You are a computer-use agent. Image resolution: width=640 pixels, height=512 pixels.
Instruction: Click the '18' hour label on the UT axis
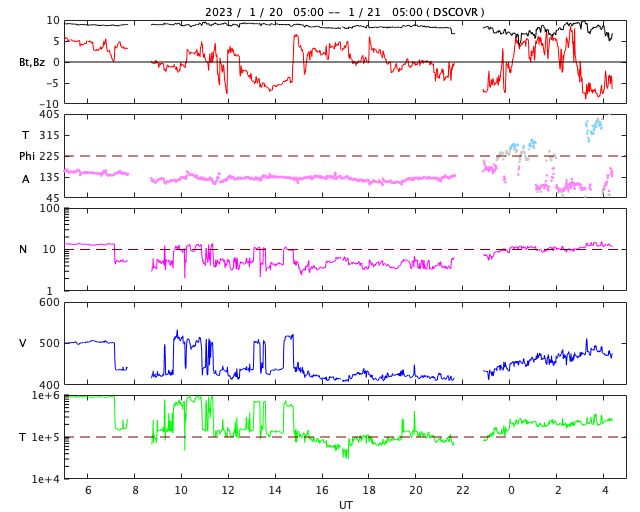(x=369, y=490)
